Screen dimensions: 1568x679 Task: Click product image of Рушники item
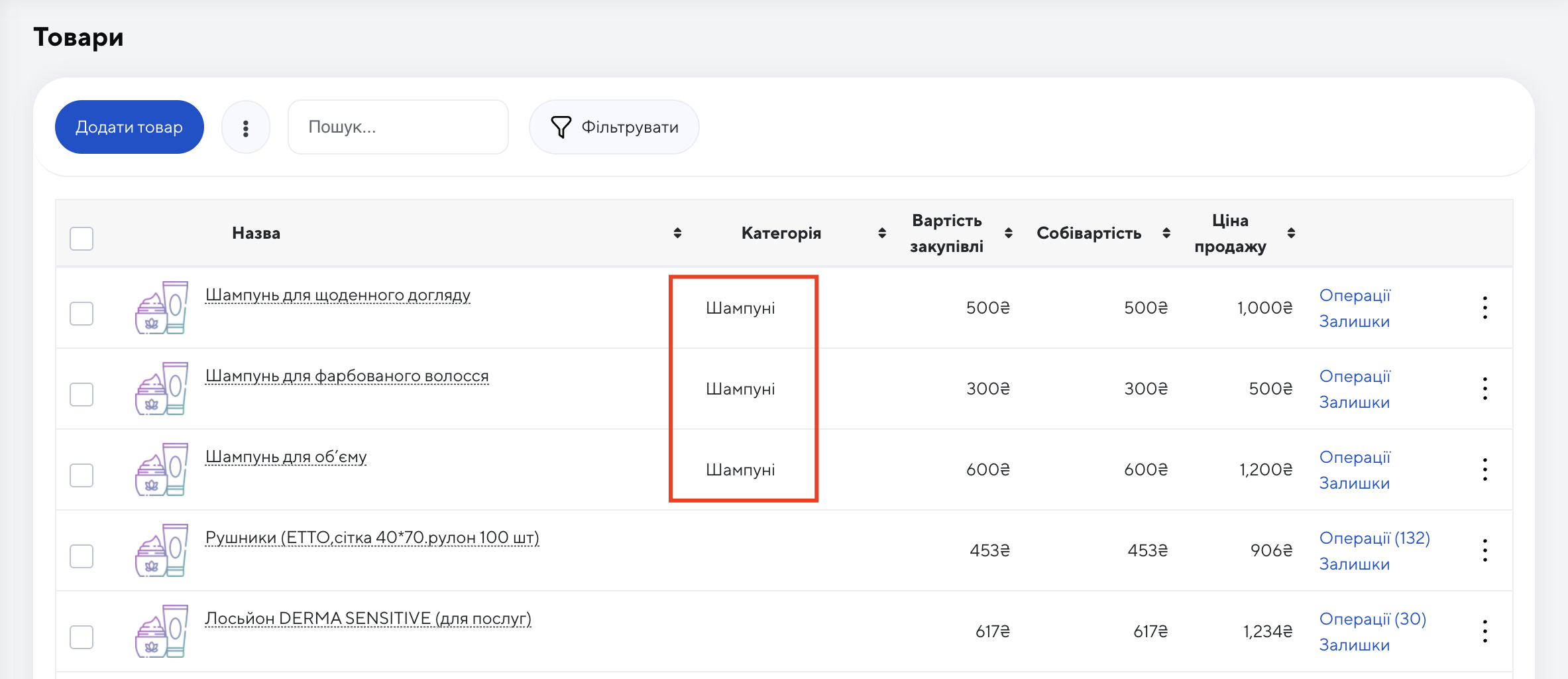pyautogui.click(x=162, y=550)
